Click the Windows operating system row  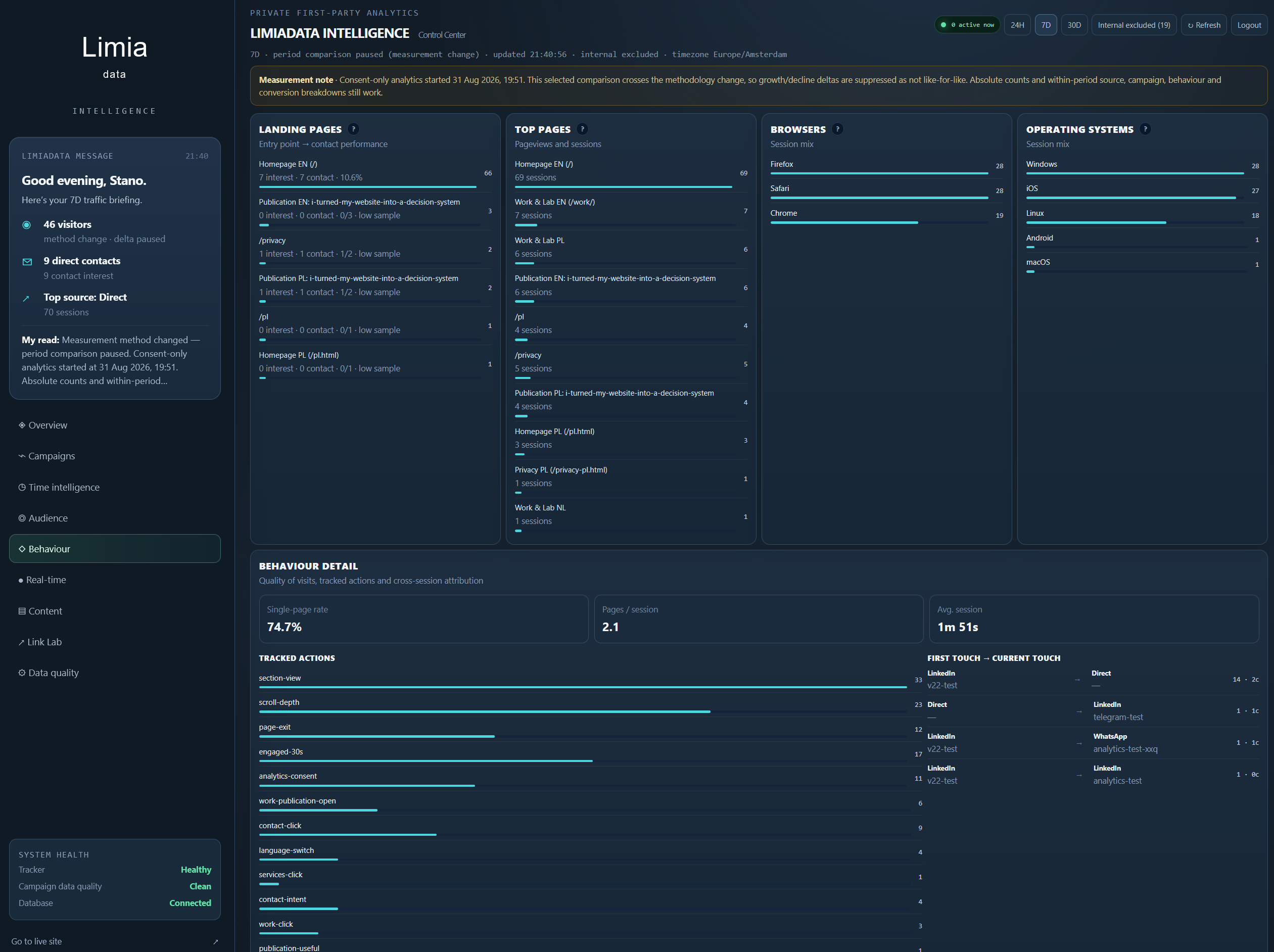1142,166
